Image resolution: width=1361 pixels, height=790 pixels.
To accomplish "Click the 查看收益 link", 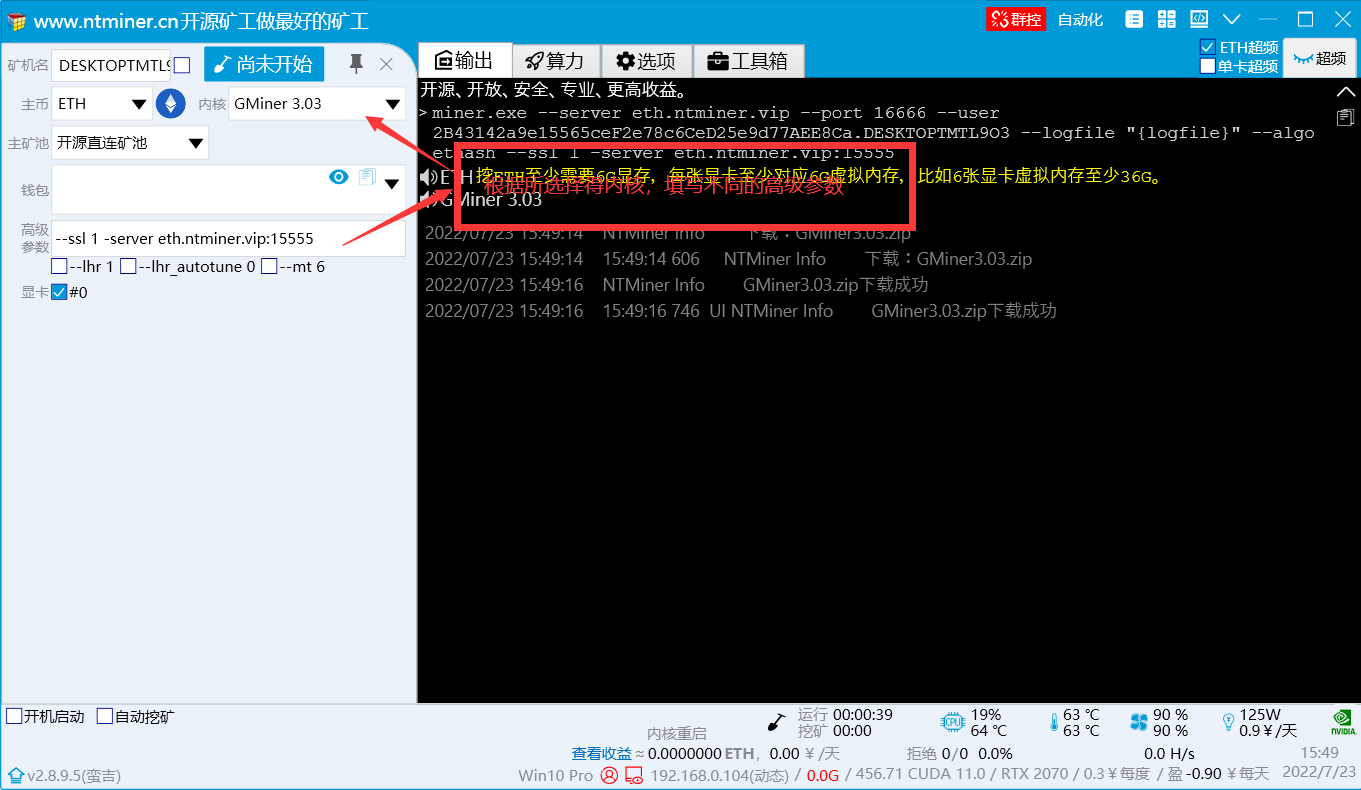I will tap(601, 753).
